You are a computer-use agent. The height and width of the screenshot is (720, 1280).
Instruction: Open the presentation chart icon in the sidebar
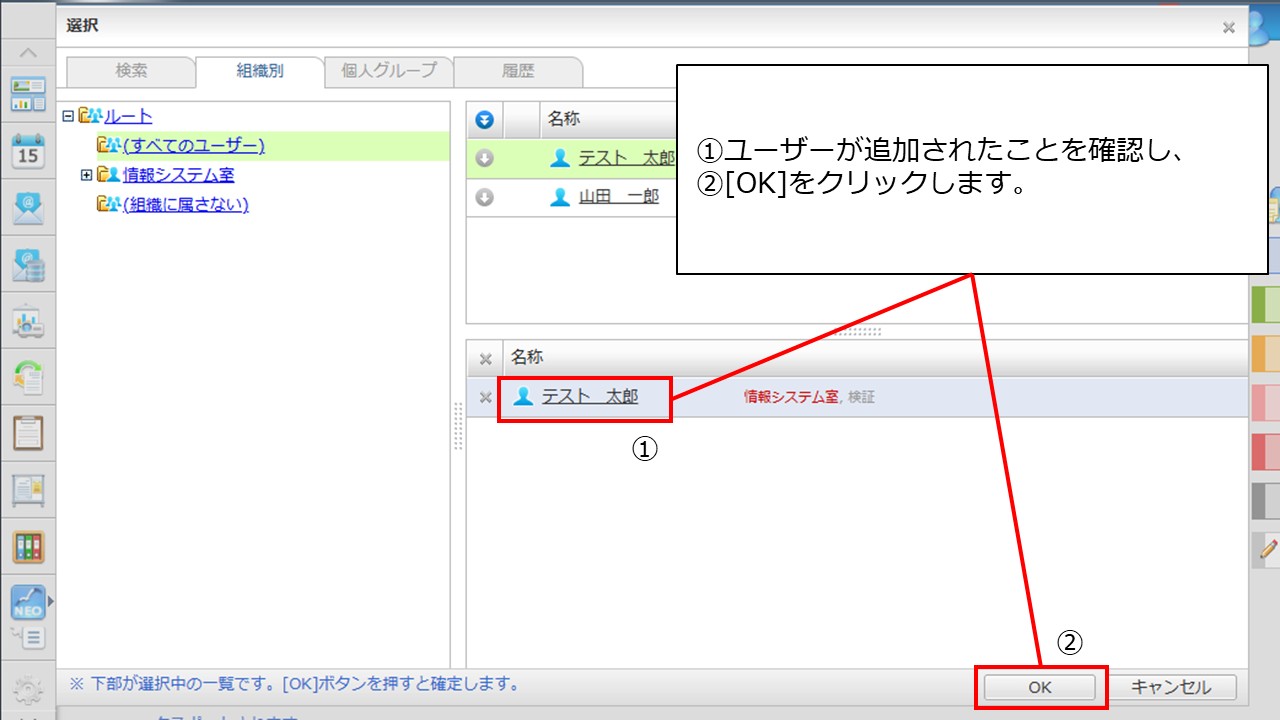(x=28, y=321)
